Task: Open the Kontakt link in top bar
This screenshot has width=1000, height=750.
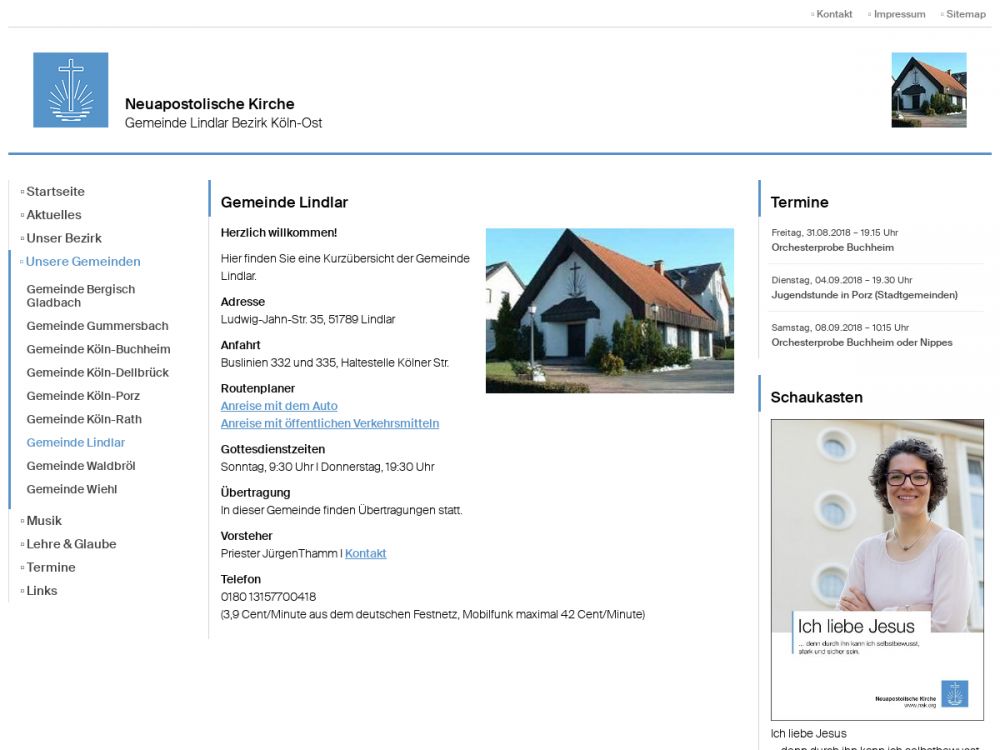Action: (834, 14)
